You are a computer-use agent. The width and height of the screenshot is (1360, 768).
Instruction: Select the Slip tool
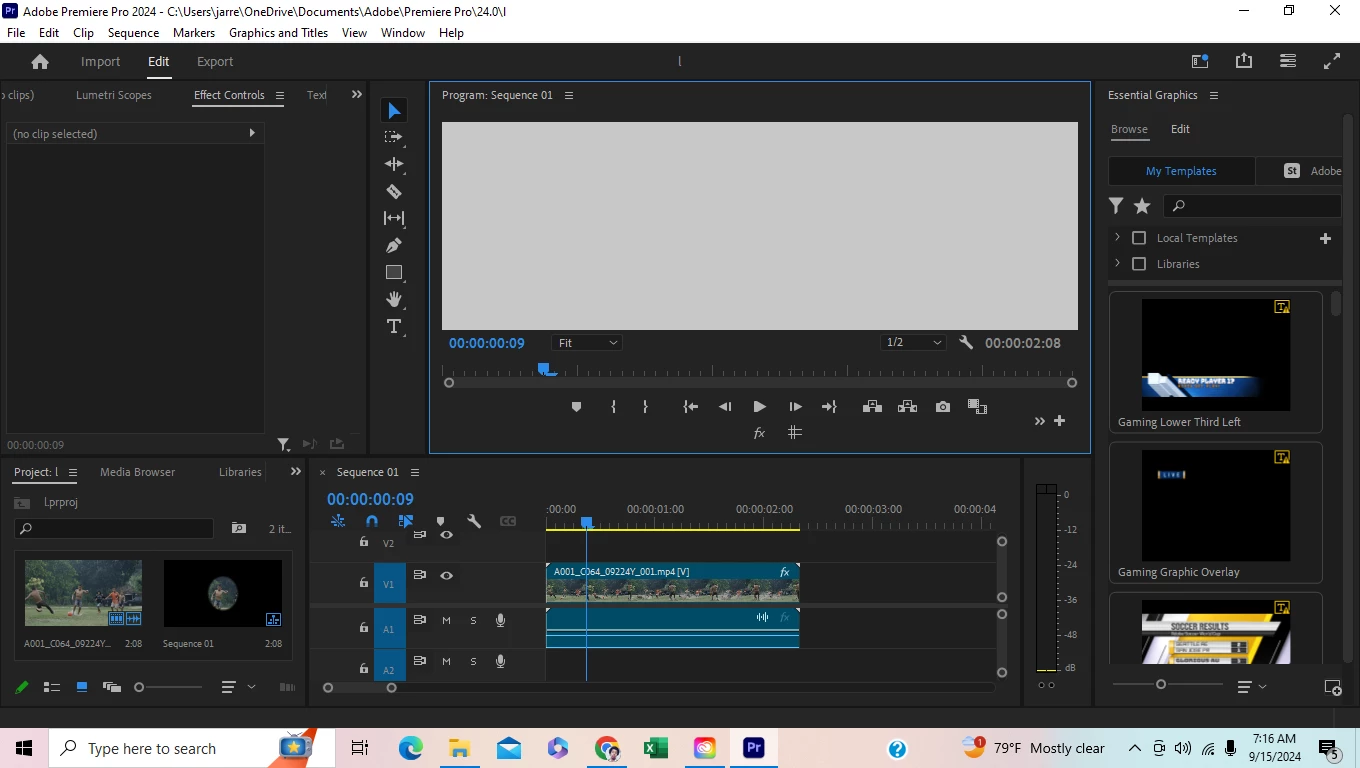(394, 218)
